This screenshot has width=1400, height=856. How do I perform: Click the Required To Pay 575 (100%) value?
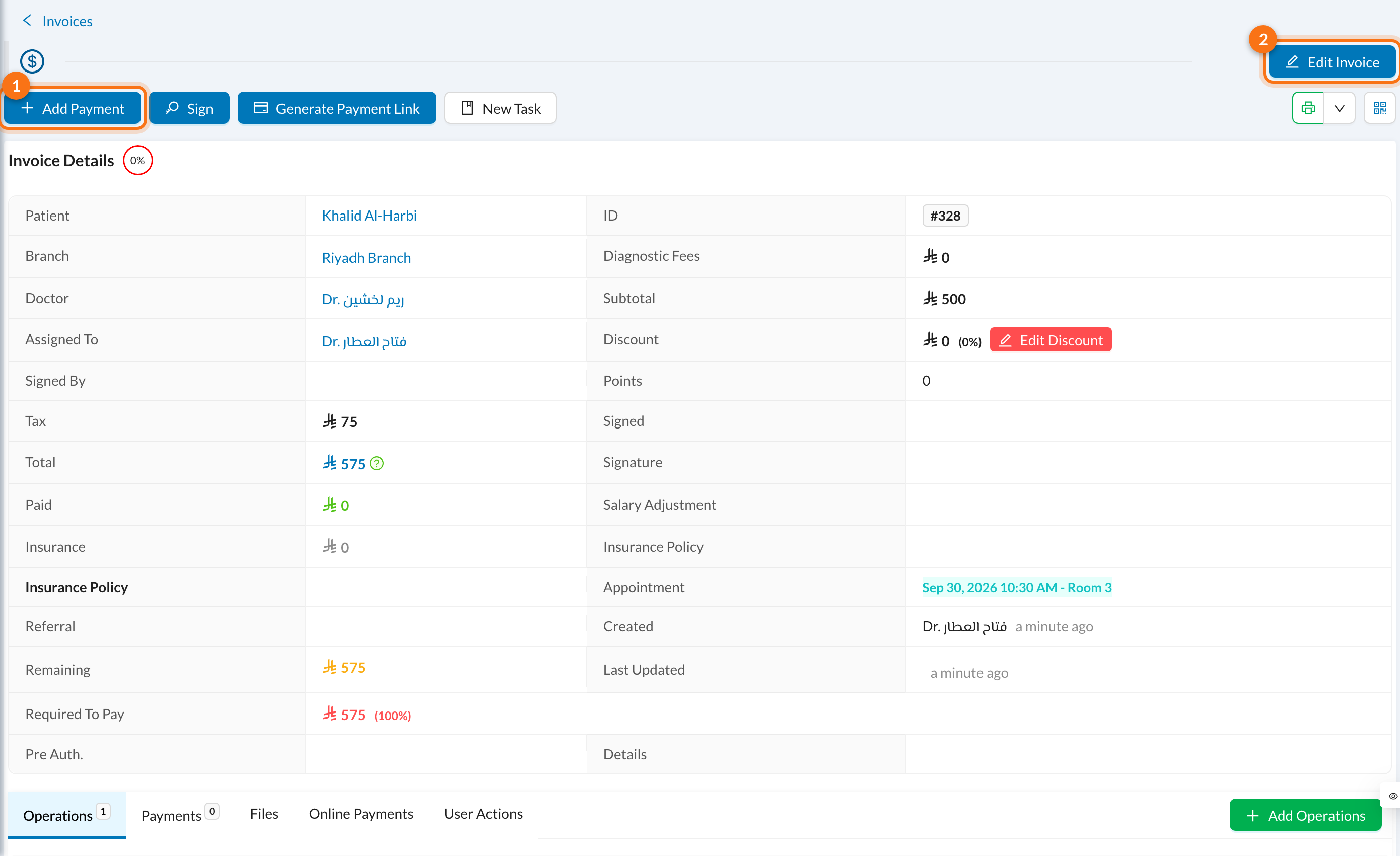point(367,714)
